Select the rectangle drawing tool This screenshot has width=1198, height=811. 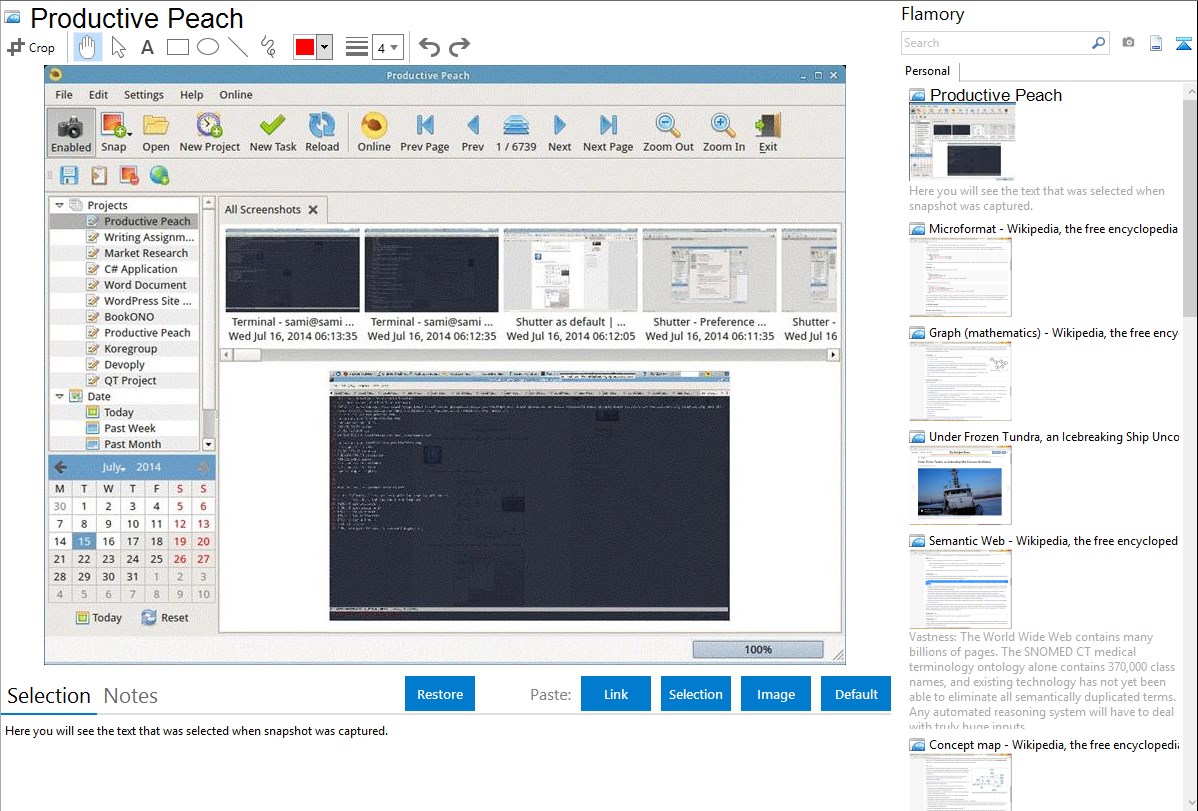(177, 47)
